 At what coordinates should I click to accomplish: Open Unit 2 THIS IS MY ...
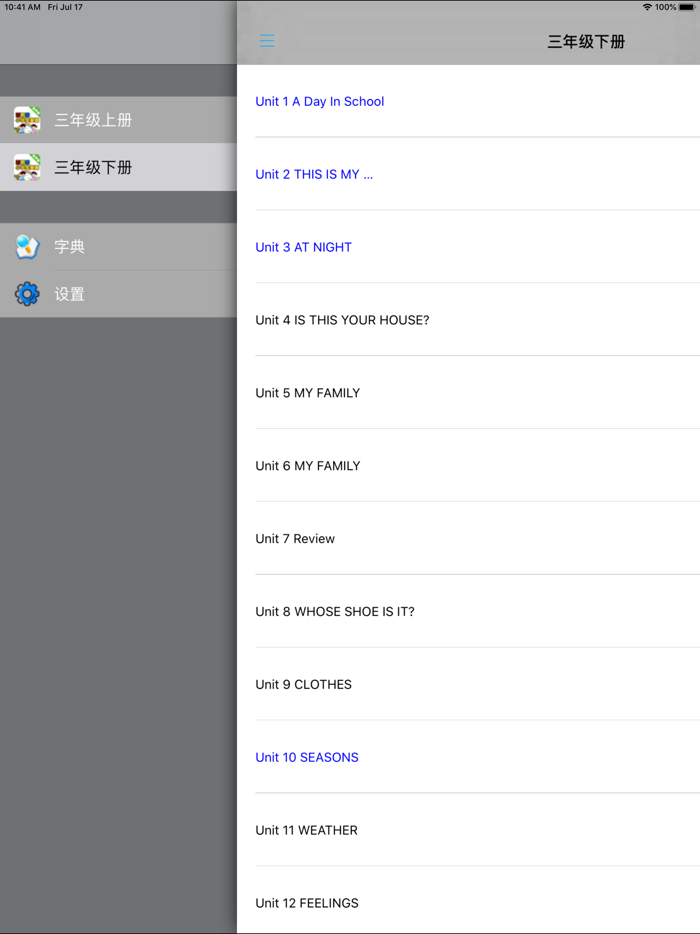468,174
